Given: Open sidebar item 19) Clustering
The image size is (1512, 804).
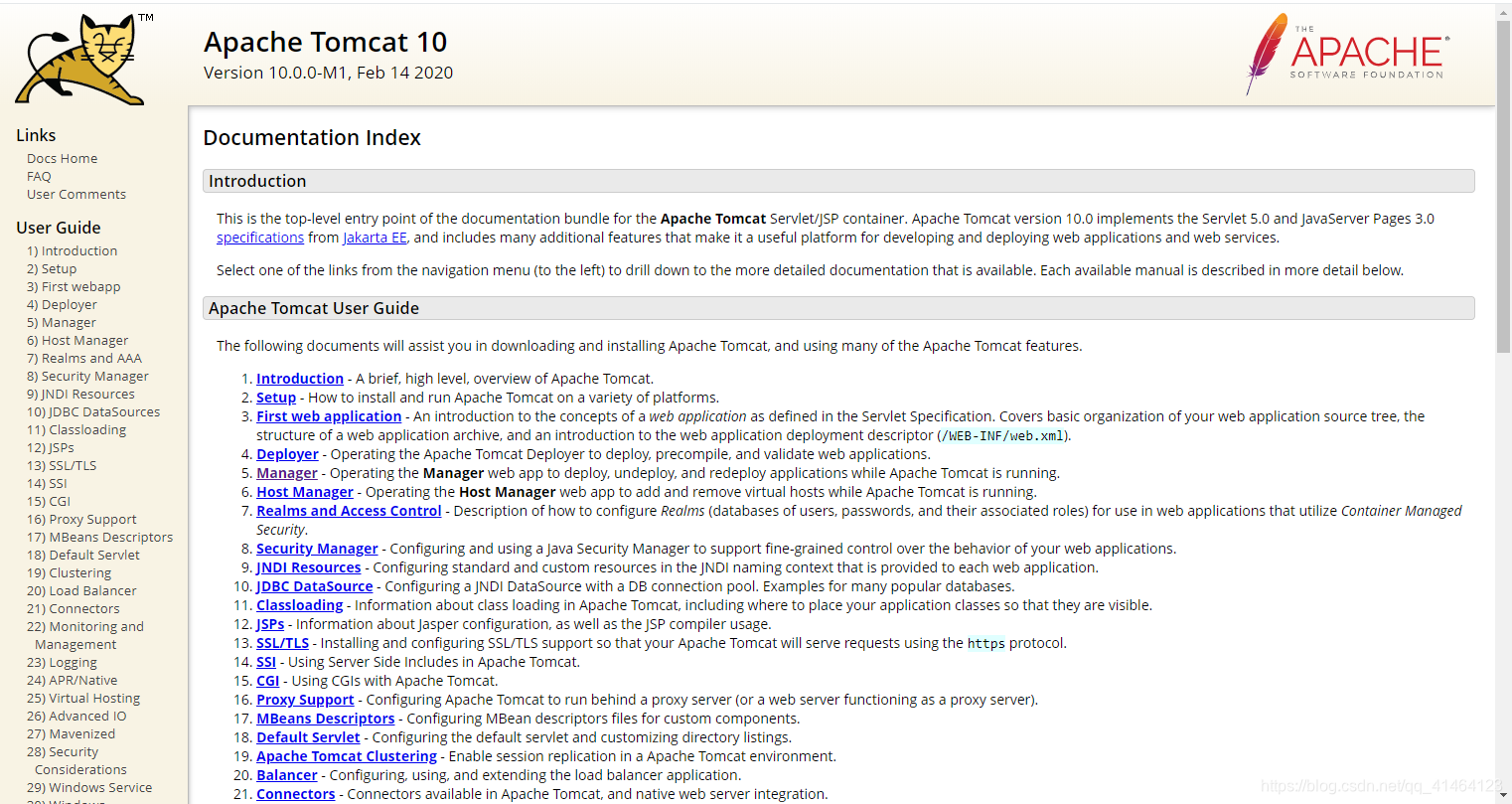Looking at the screenshot, I should pyautogui.click(x=69, y=572).
